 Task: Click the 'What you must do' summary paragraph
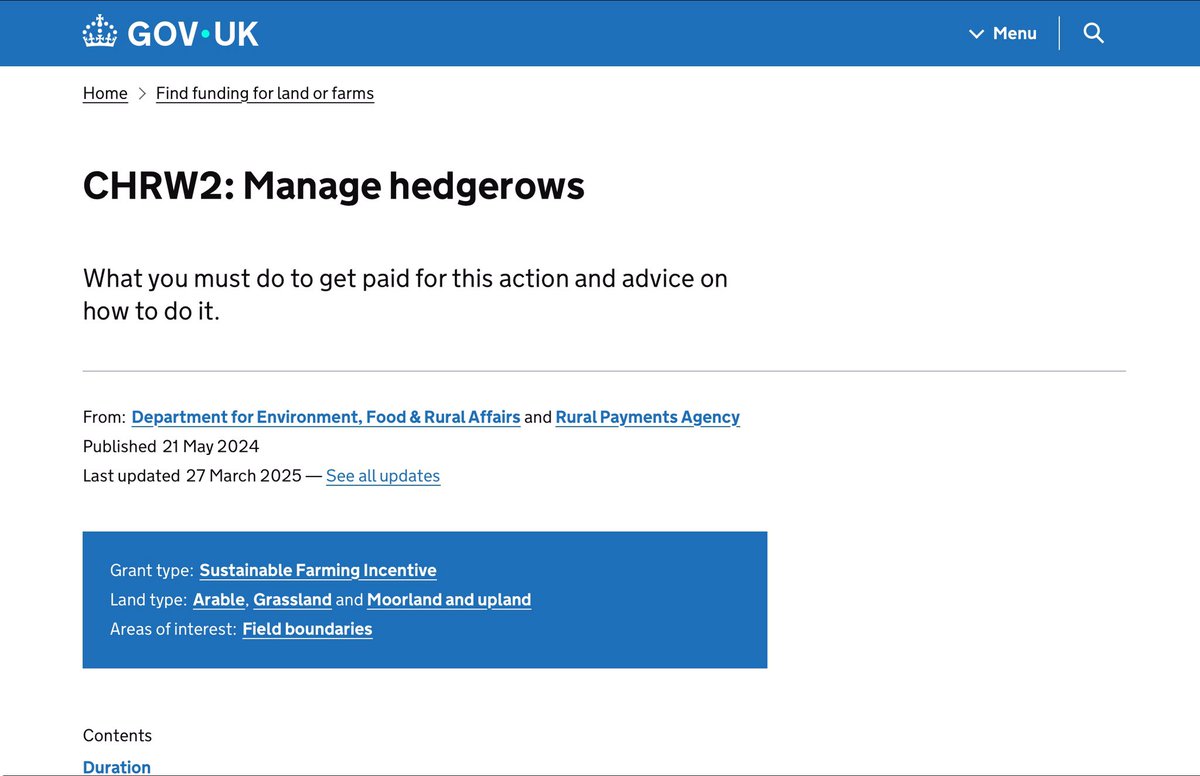point(405,294)
